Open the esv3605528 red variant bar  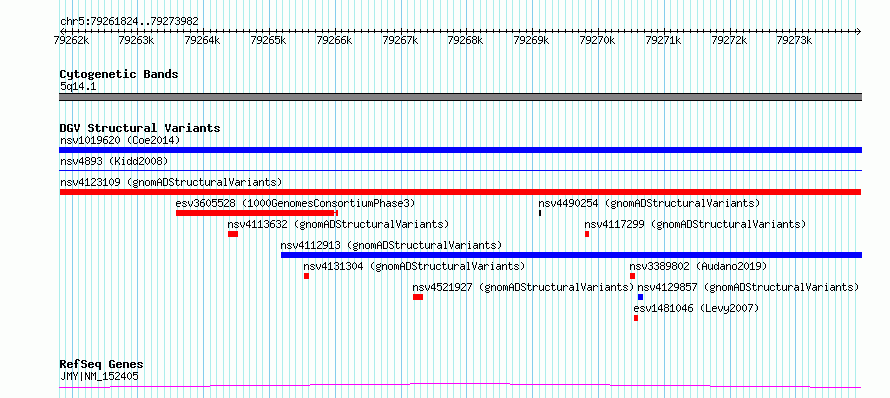coord(257,213)
